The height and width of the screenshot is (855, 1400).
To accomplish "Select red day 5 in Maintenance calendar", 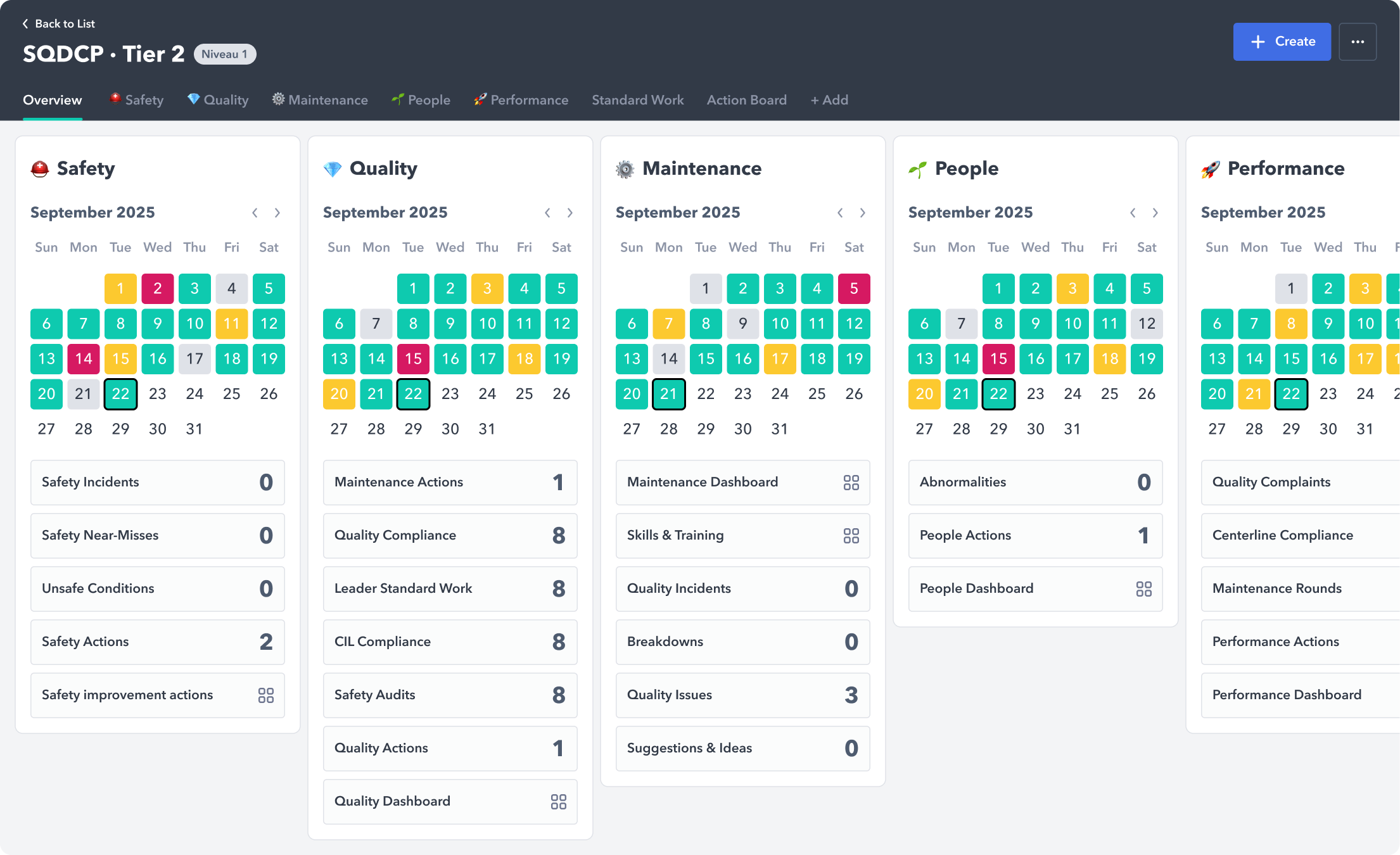I will tap(854, 289).
